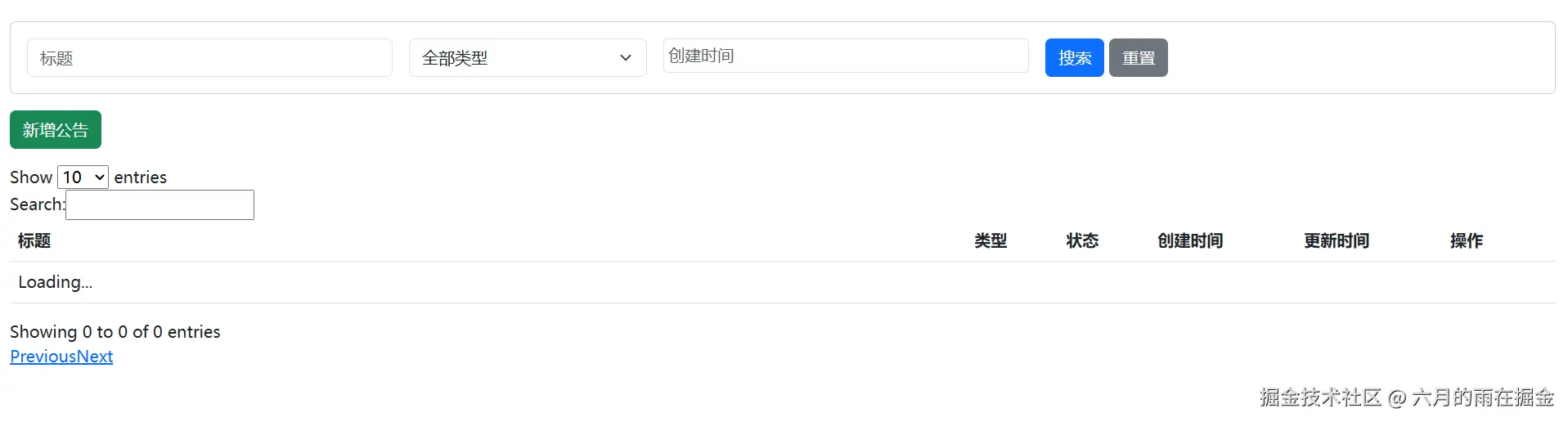Sort by the 类型 column header
The width and height of the screenshot is (1568, 422).
coord(991,240)
